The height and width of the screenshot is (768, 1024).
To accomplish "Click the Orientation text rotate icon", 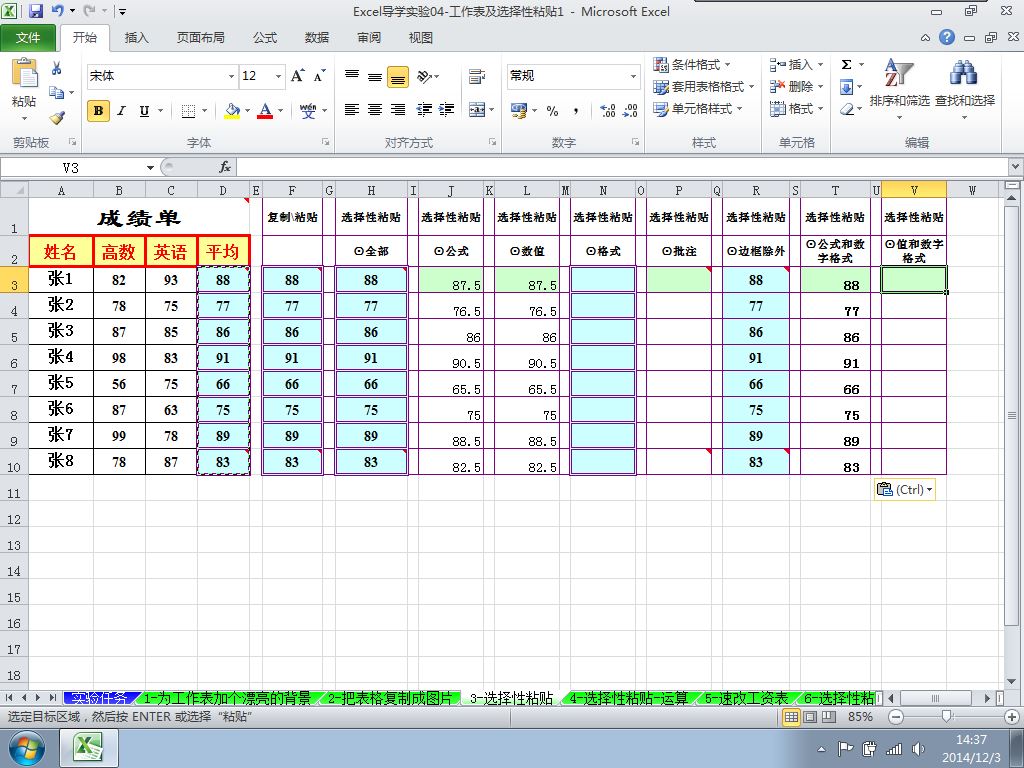I will [x=424, y=76].
